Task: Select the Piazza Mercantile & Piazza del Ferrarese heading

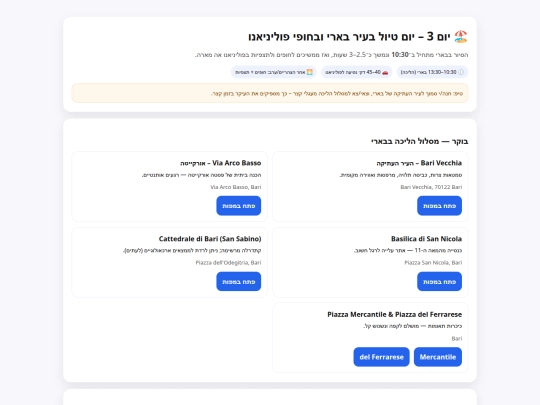Action: point(395,314)
